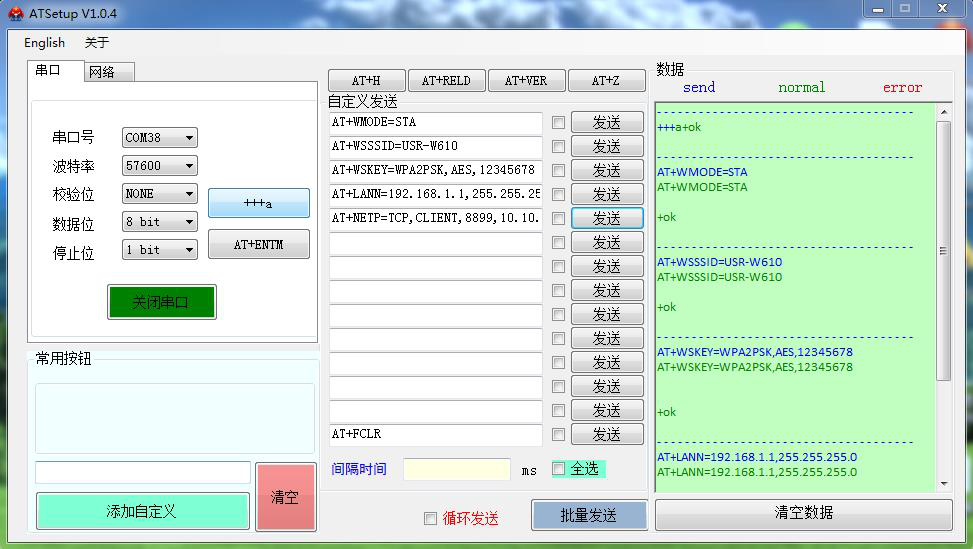Click the 串口号 label

[x=73, y=137]
